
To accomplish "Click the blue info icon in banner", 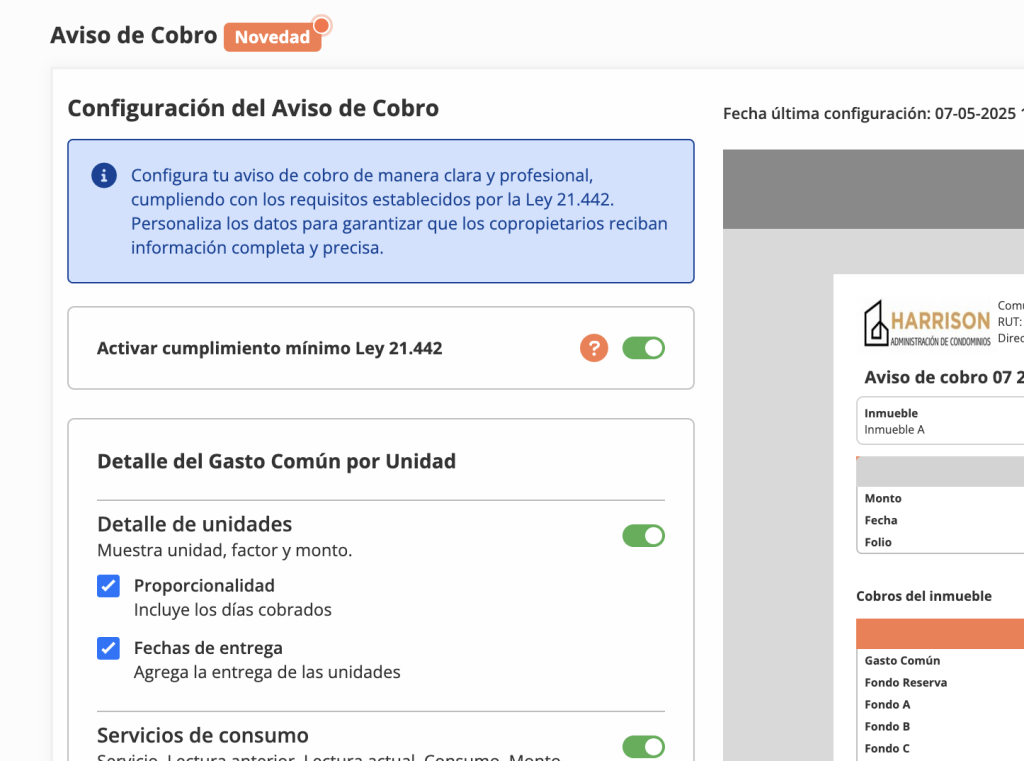I will [x=104, y=176].
